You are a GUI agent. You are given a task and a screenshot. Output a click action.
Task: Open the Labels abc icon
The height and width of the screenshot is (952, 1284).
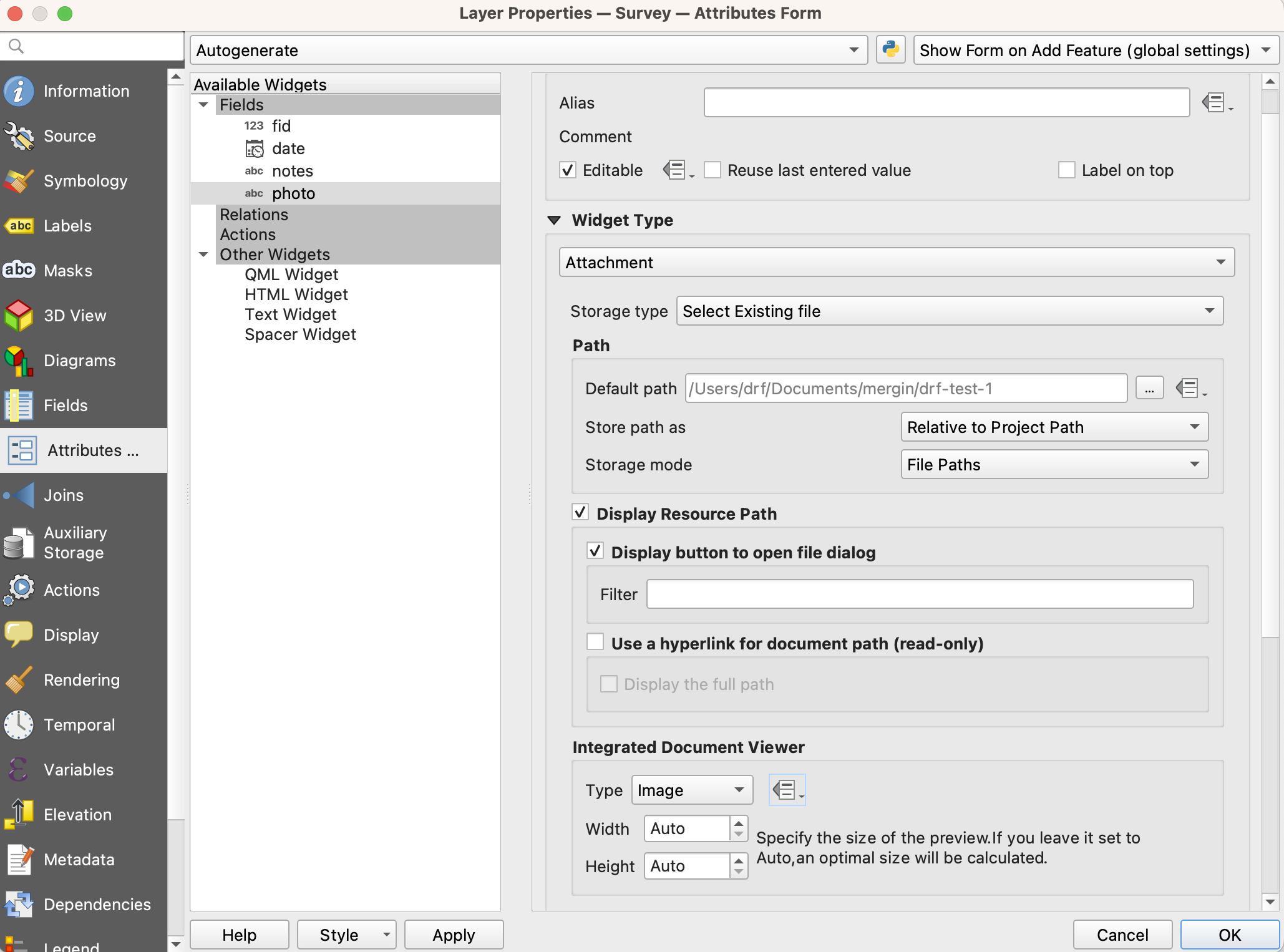(x=19, y=226)
